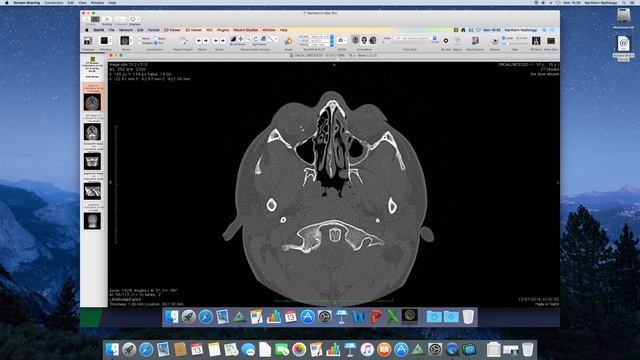Open the Report/Plugins toolbar icon
The height and width of the screenshot is (360, 640).
tap(184, 41)
